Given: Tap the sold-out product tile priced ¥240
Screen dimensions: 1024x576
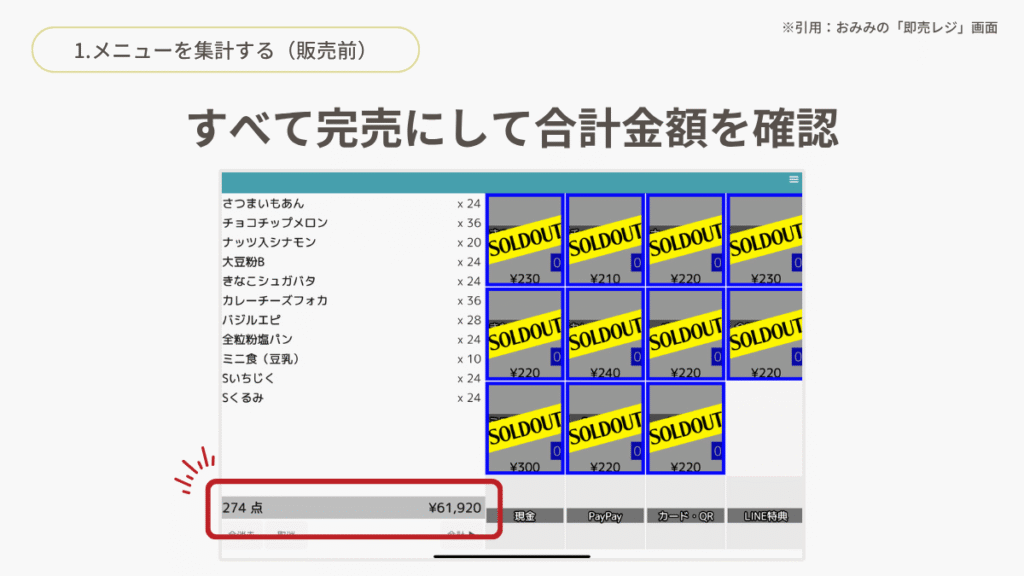Looking at the screenshot, I should point(605,334).
